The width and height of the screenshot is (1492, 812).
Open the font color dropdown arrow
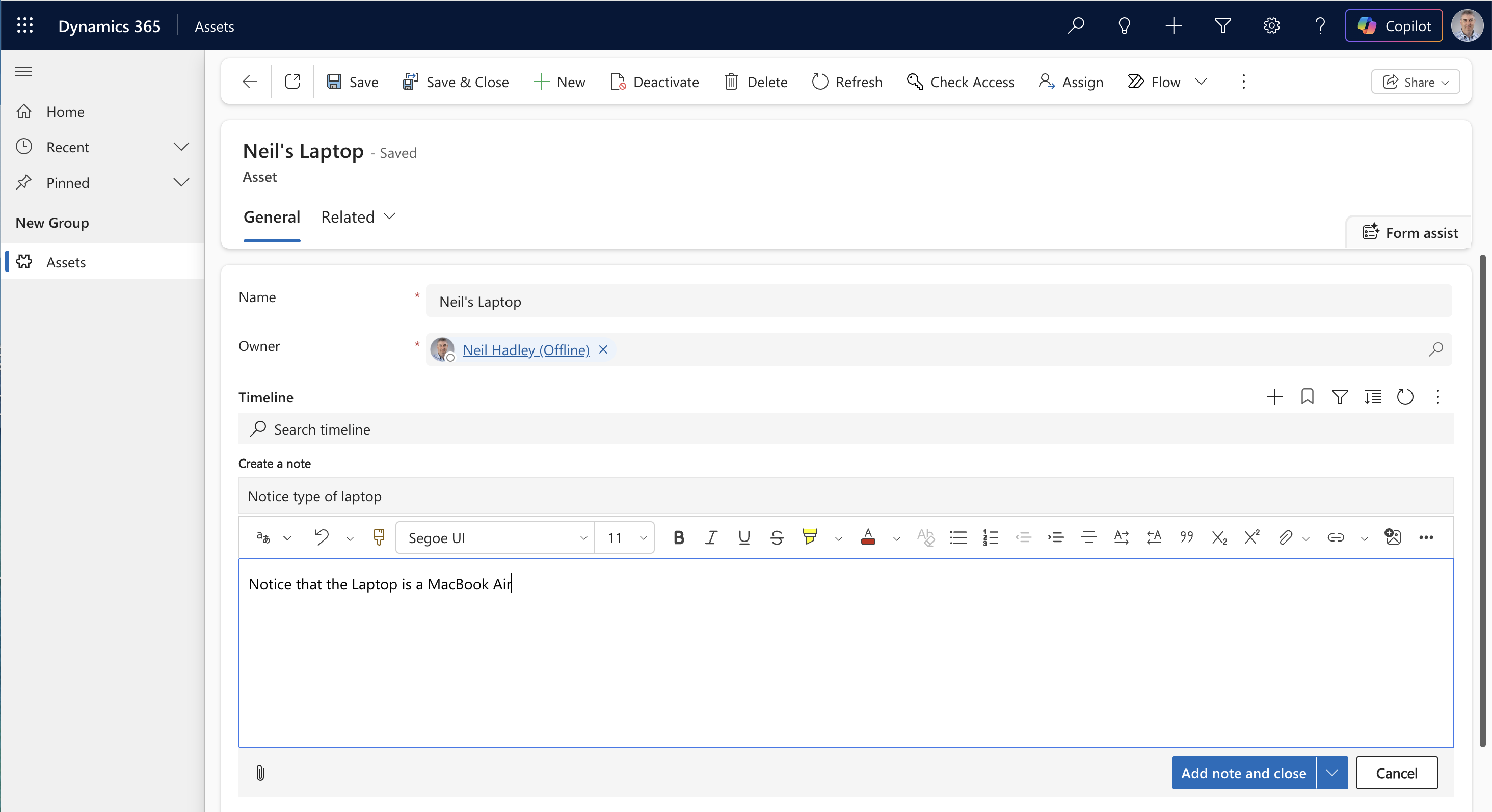pos(896,538)
